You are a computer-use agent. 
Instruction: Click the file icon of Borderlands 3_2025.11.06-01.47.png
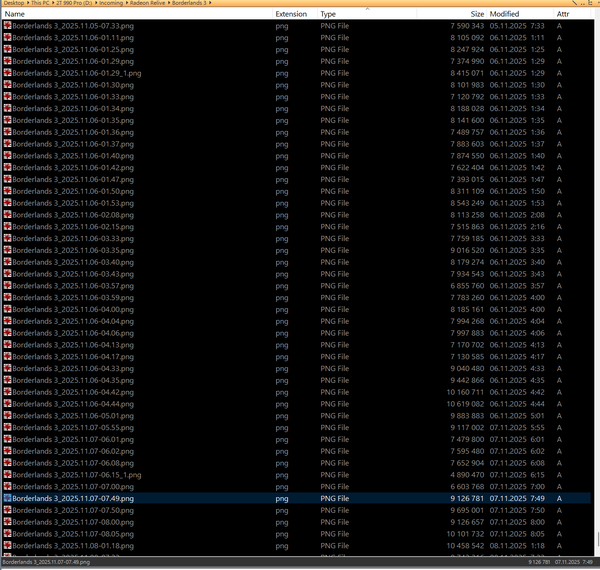click(7, 179)
